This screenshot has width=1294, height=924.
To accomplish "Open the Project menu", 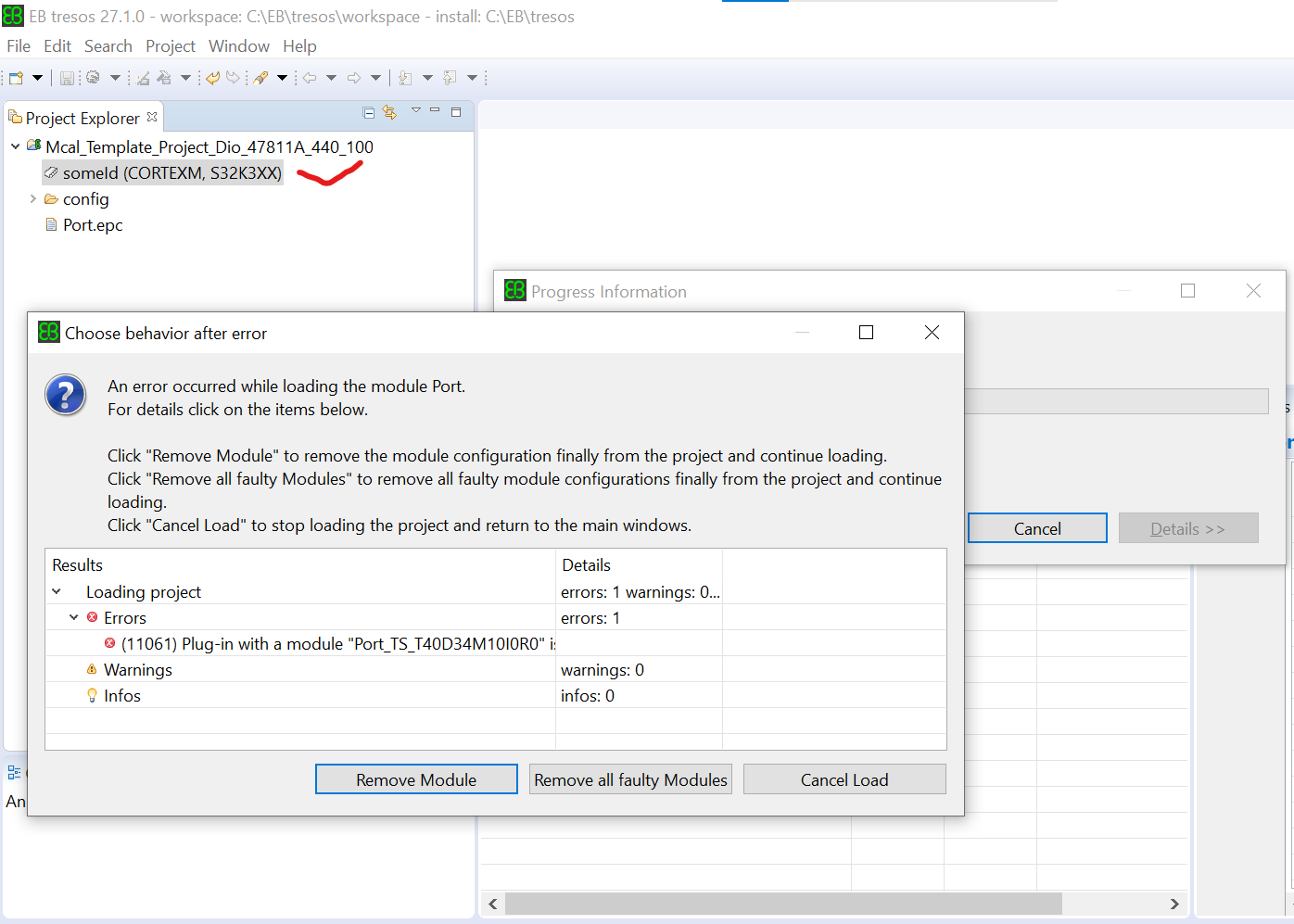I will coord(170,45).
